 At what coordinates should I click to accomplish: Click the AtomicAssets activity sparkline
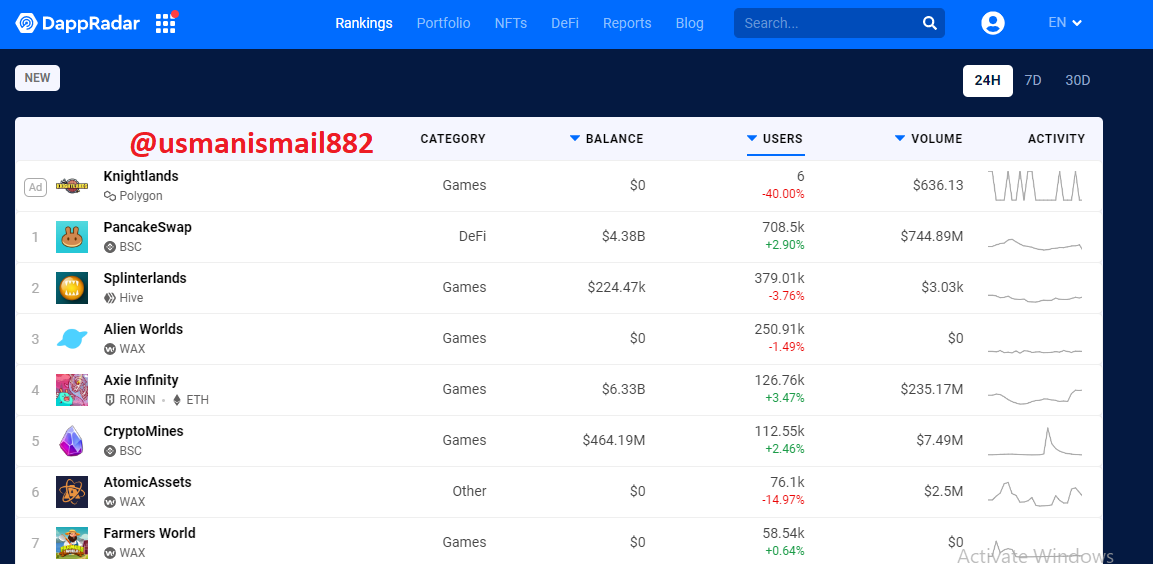coord(1035,493)
